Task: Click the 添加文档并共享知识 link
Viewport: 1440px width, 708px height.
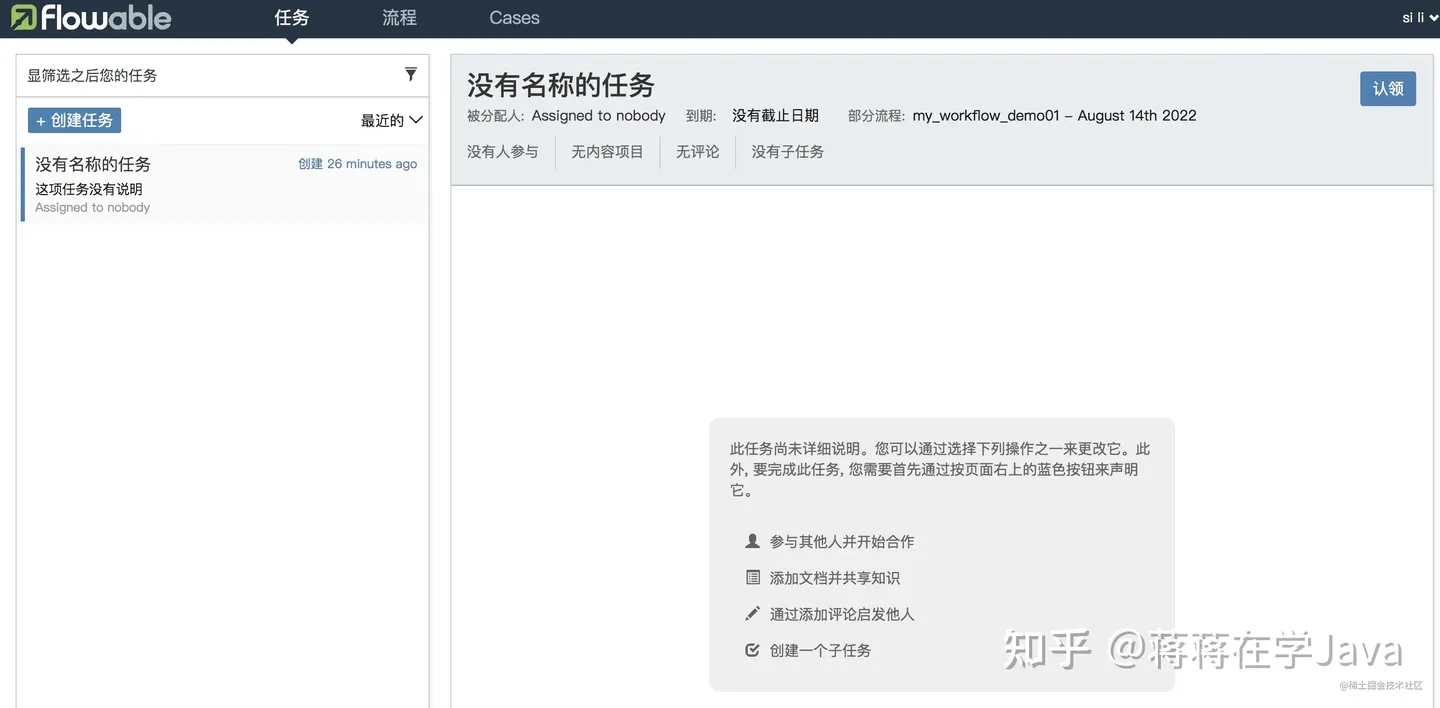Action: pyautogui.click(x=836, y=577)
